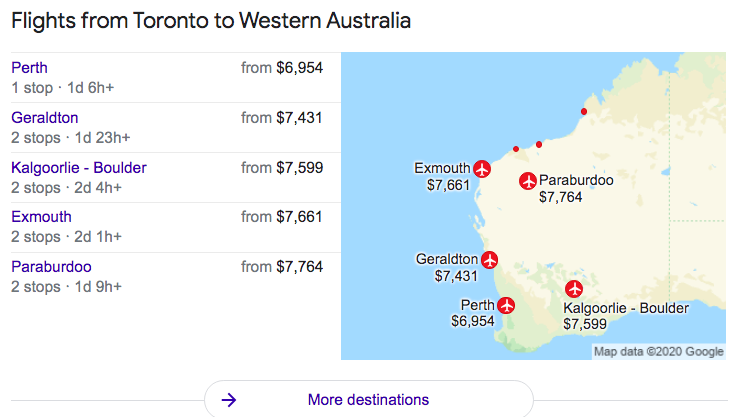746x417 pixels.
Task: Click the $7,764 Paraburdoo price label on map
Action: 560,197
